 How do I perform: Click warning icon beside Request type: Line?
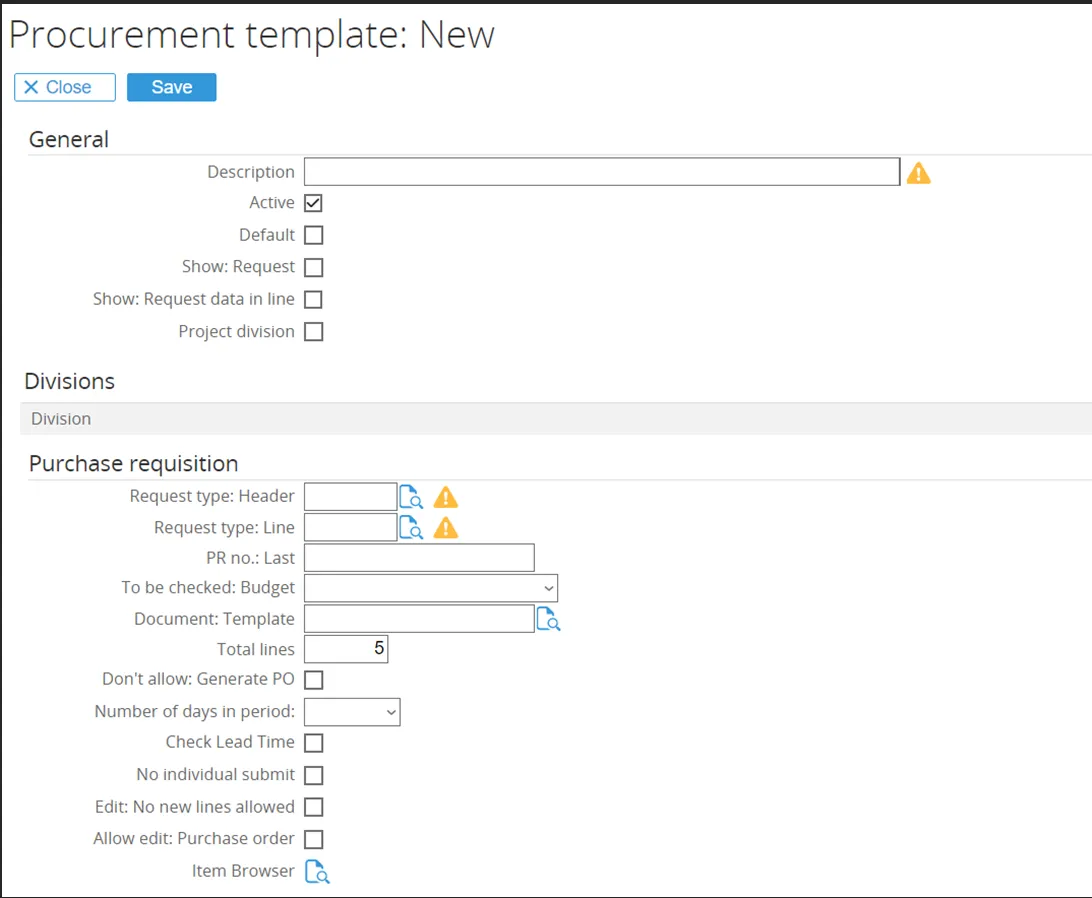(445, 528)
